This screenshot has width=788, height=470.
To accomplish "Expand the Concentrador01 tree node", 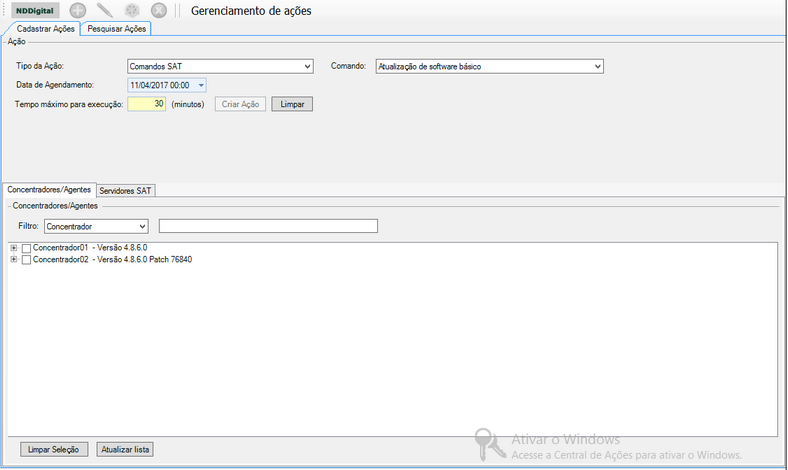I will pos(14,248).
